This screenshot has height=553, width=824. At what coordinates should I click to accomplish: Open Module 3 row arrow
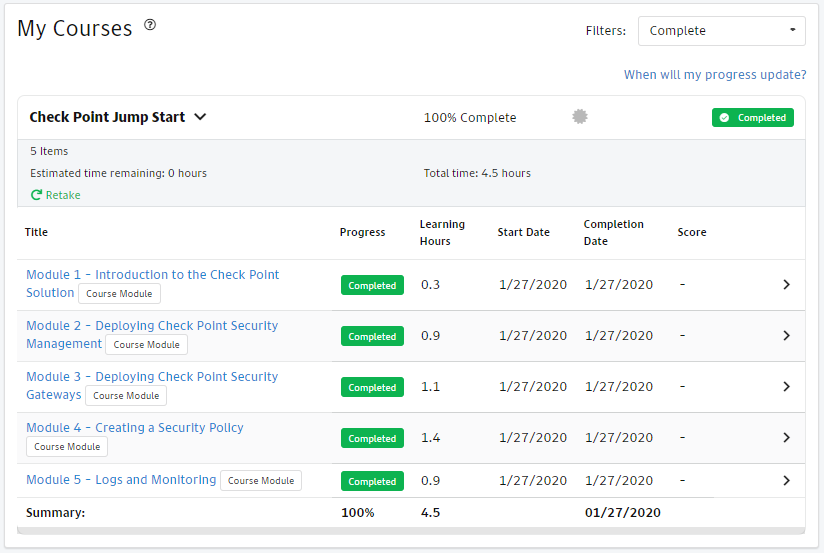tap(786, 386)
